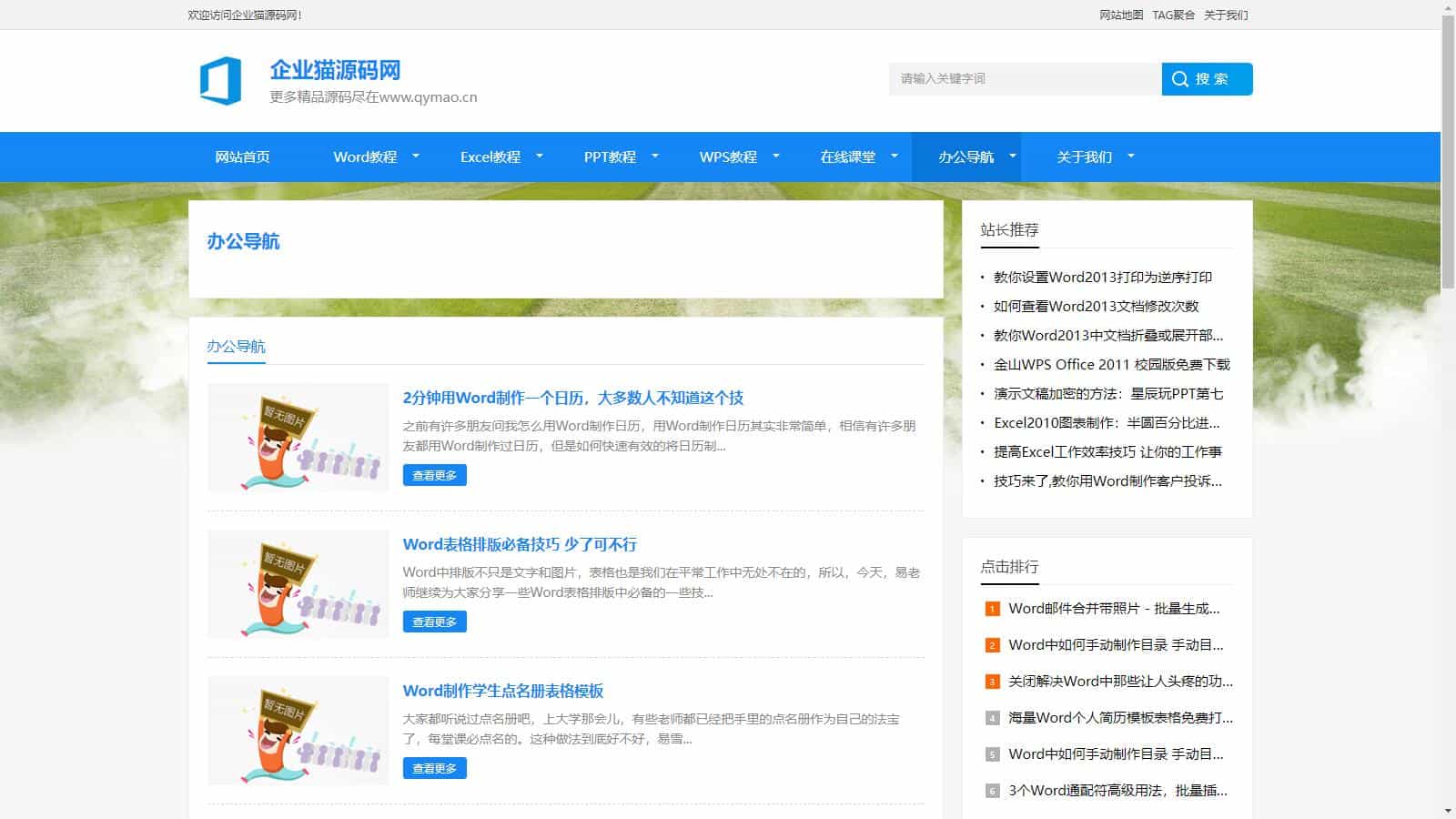
Task: Open Word邮件合并带照片 in 点击排行
Action: [1114, 609]
